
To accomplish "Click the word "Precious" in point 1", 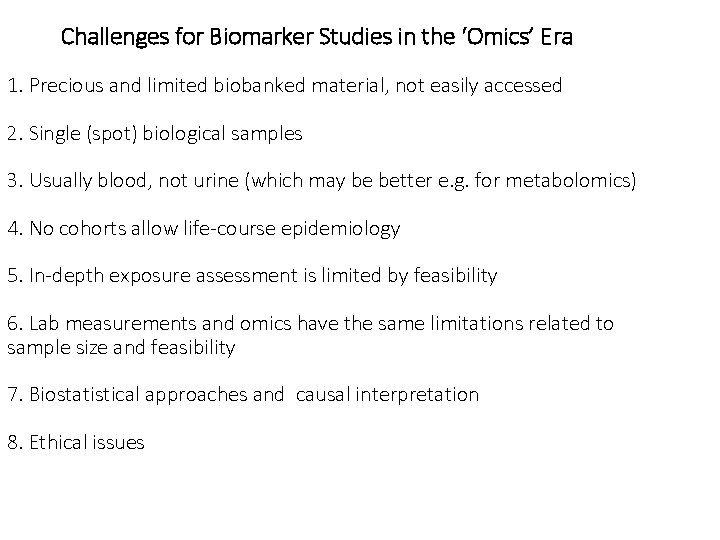I will (63, 86).
